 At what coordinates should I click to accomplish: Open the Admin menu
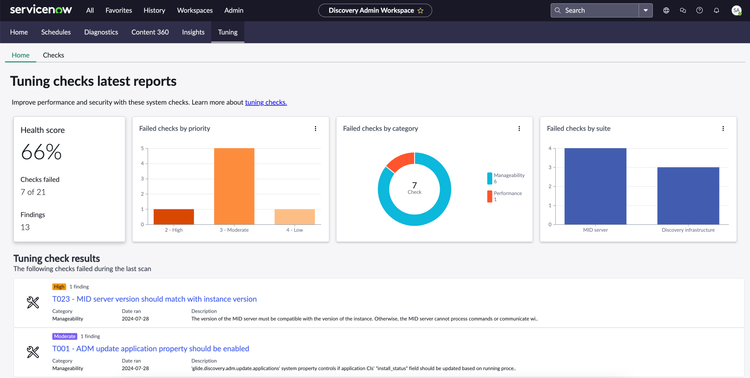click(234, 11)
